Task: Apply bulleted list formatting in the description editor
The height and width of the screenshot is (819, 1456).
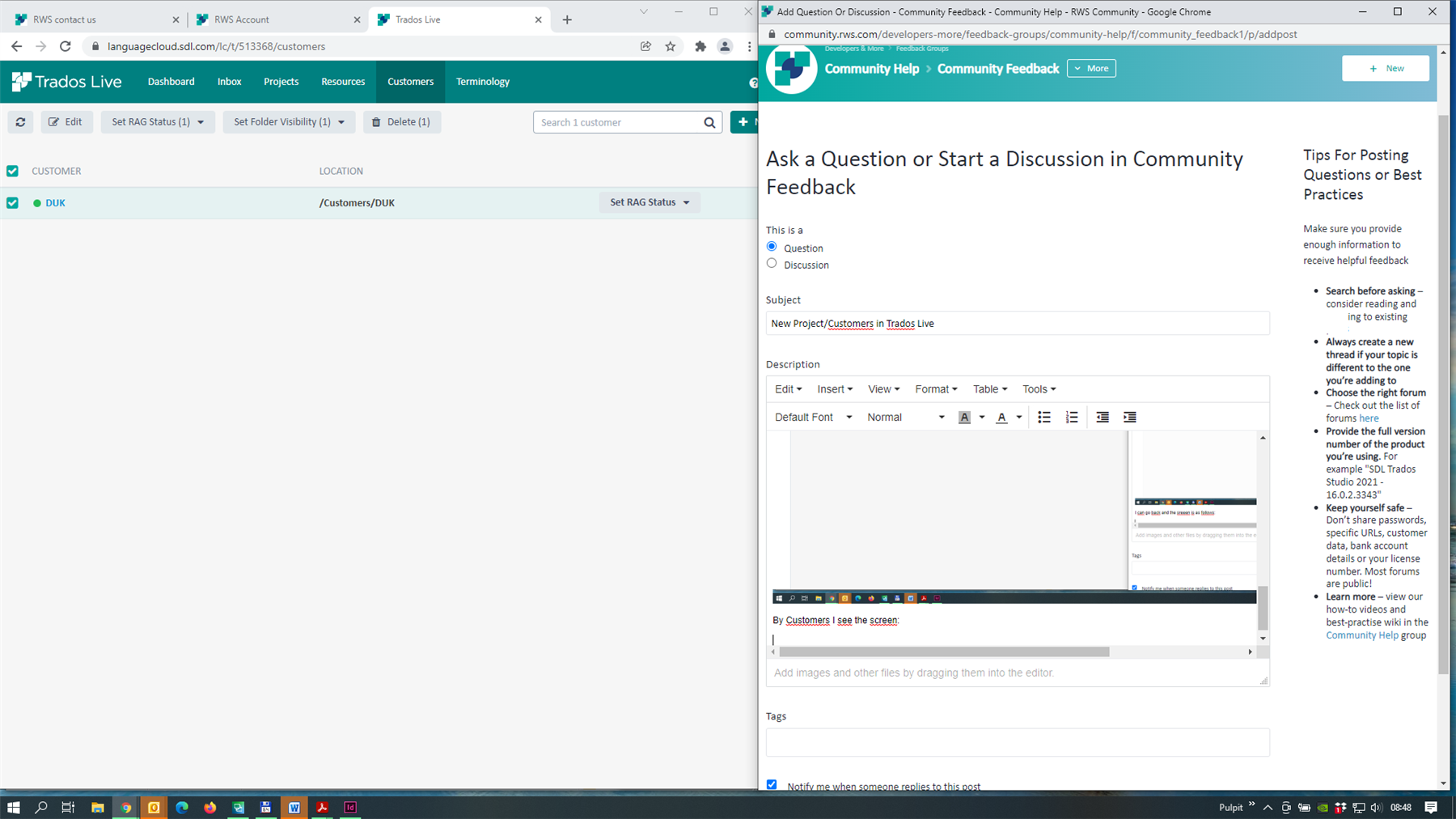Action: pos(1043,417)
